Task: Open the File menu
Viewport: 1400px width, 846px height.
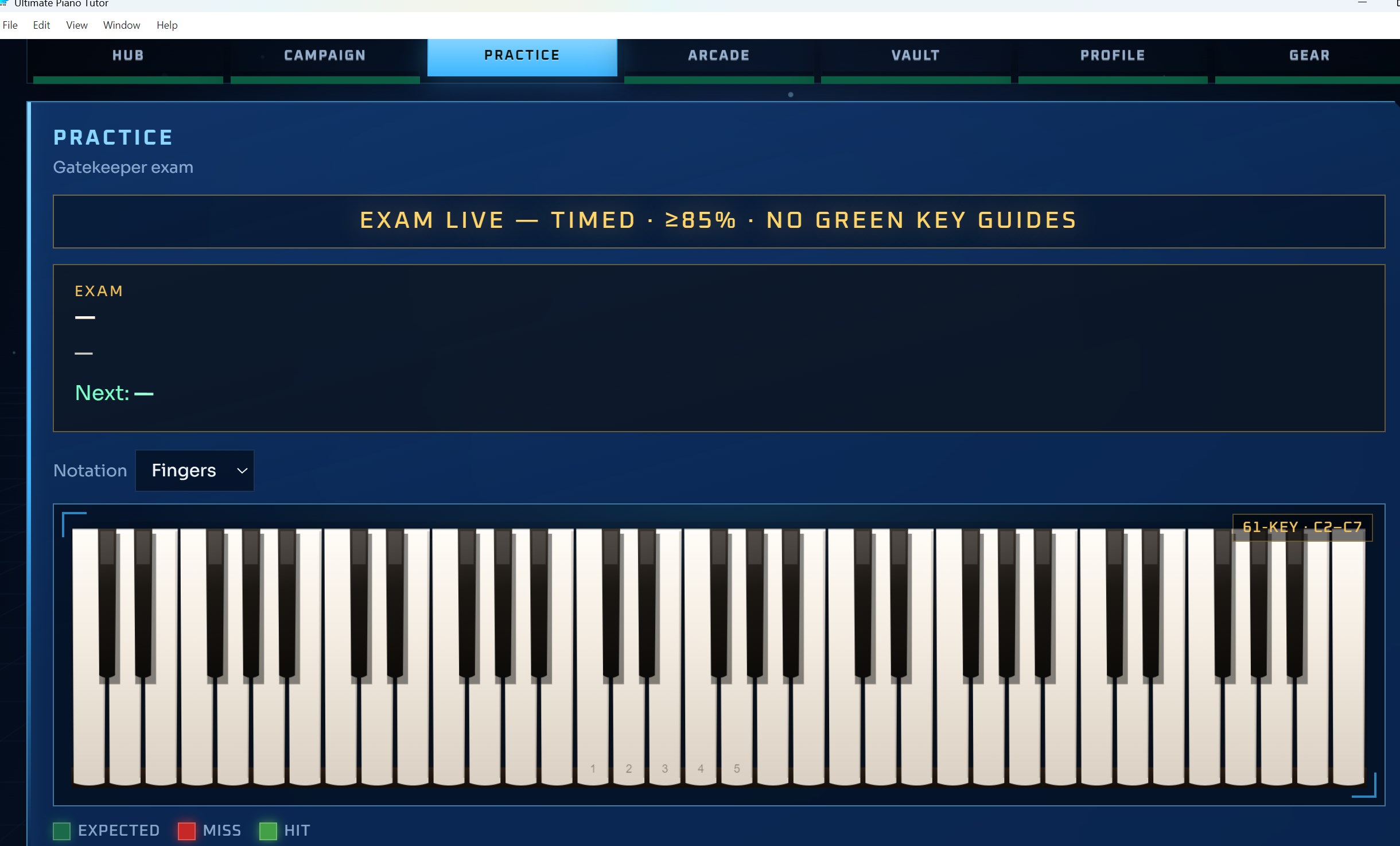Action: coord(10,25)
